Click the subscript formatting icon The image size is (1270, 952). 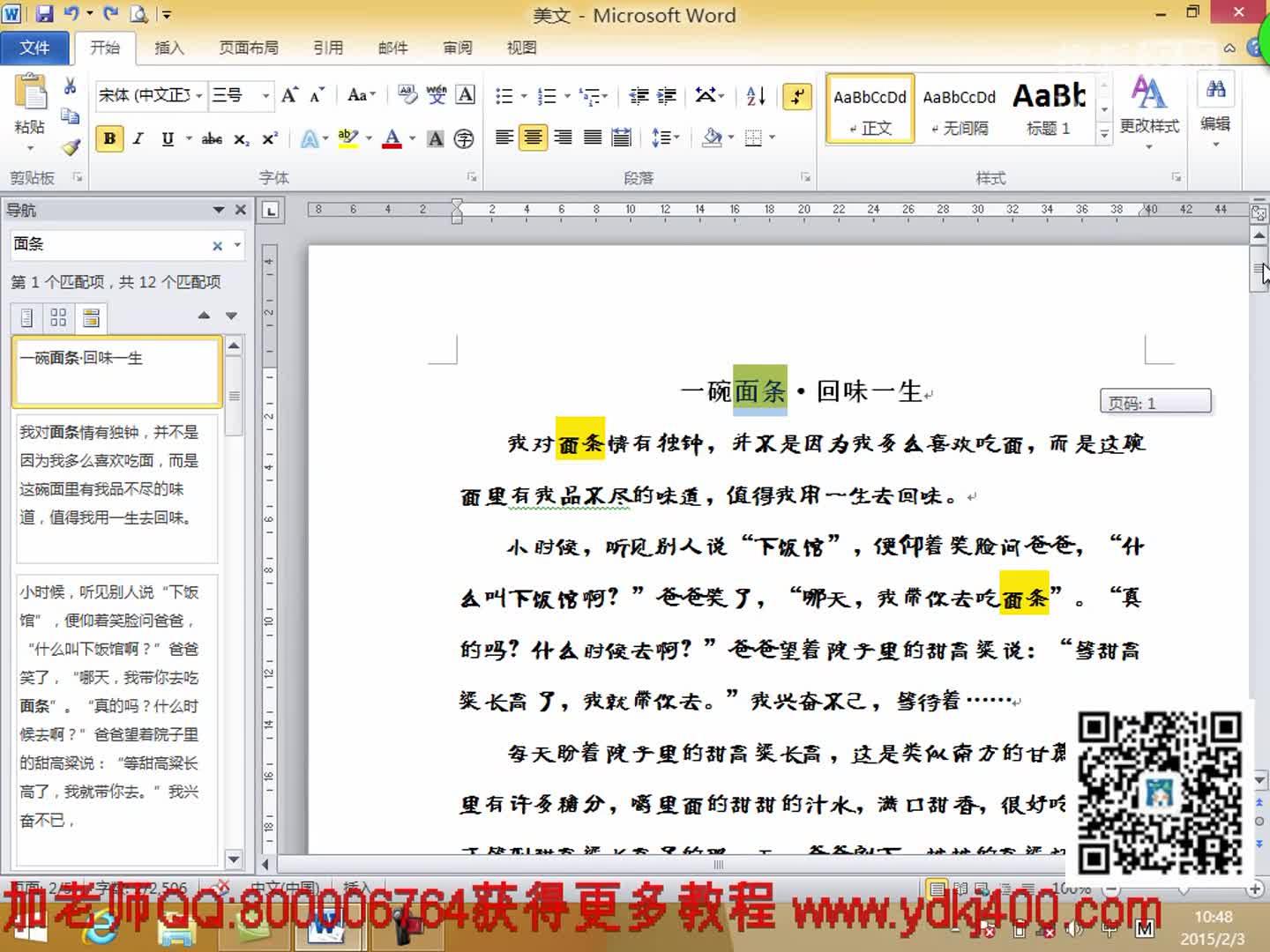tap(240, 138)
